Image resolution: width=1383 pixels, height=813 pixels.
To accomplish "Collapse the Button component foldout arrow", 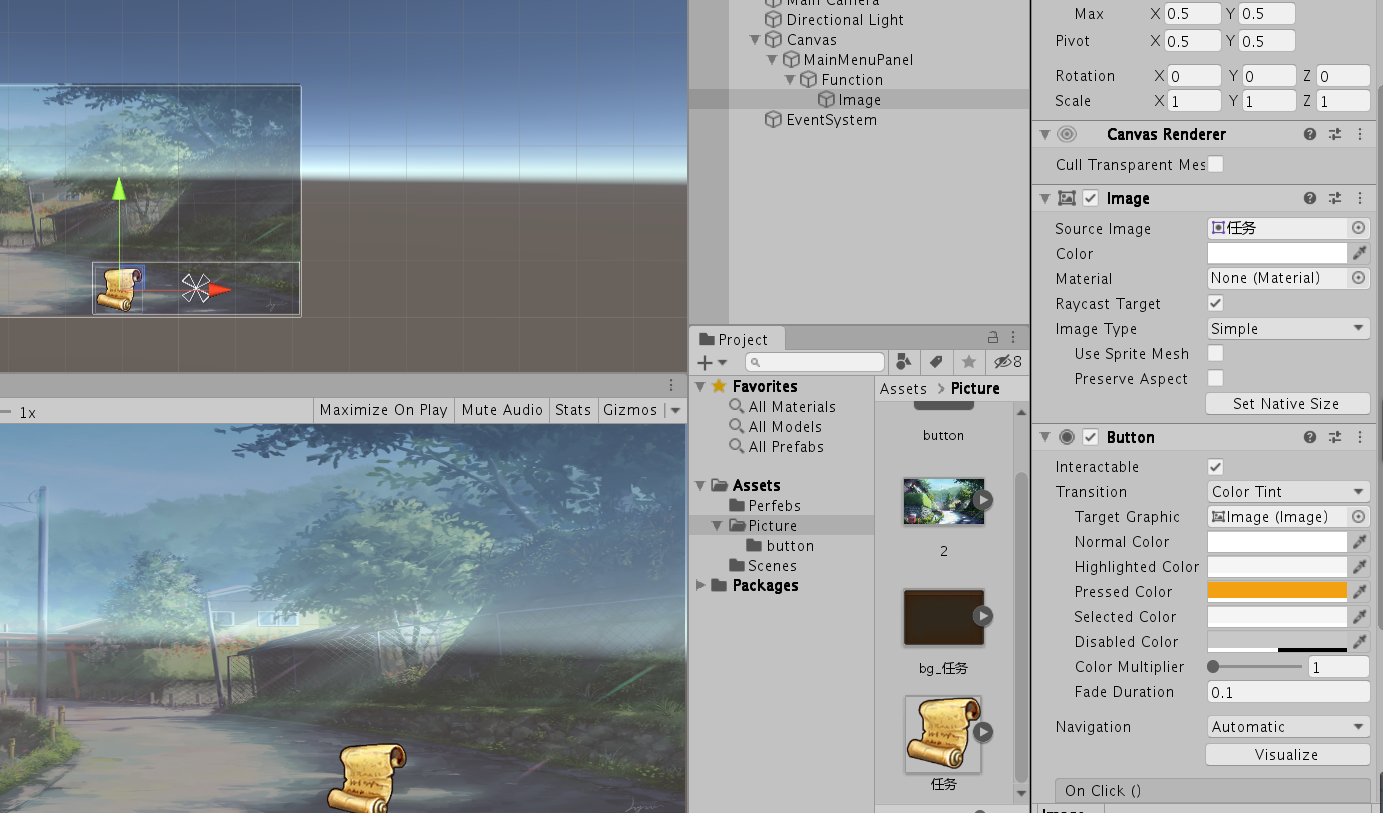I will click(x=1045, y=437).
